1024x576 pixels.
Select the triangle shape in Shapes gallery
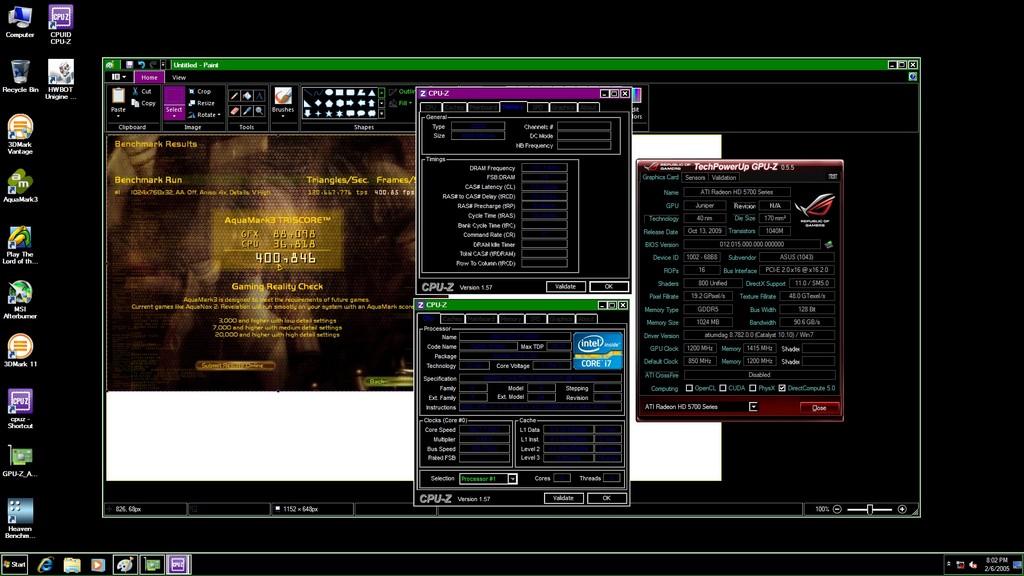coord(372,93)
